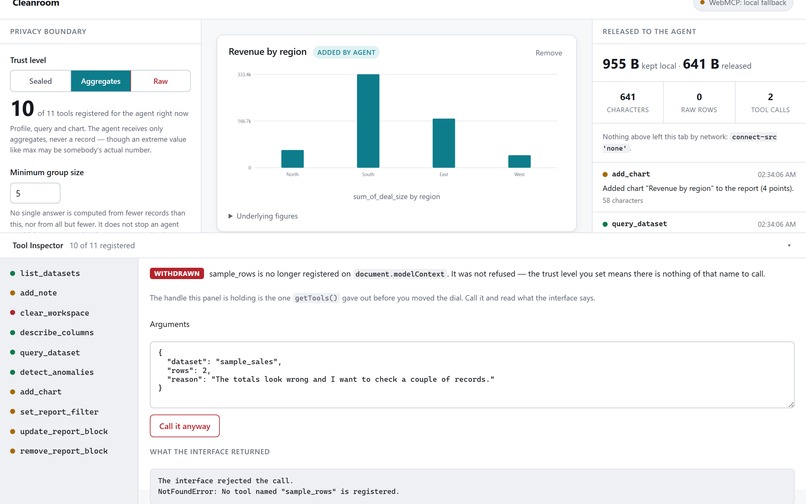Screen dimensions: 806x504
Task: Click inside the Arguments JSON textarea
Action: (x=472, y=374)
